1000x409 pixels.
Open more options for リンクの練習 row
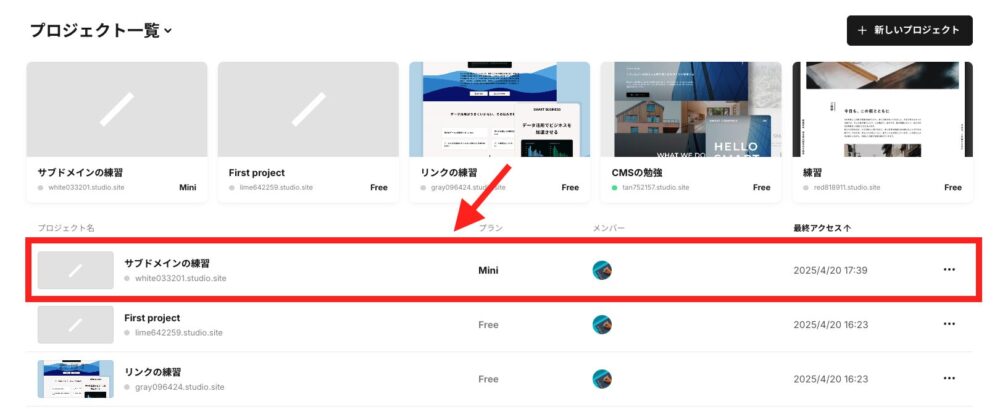coord(949,378)
